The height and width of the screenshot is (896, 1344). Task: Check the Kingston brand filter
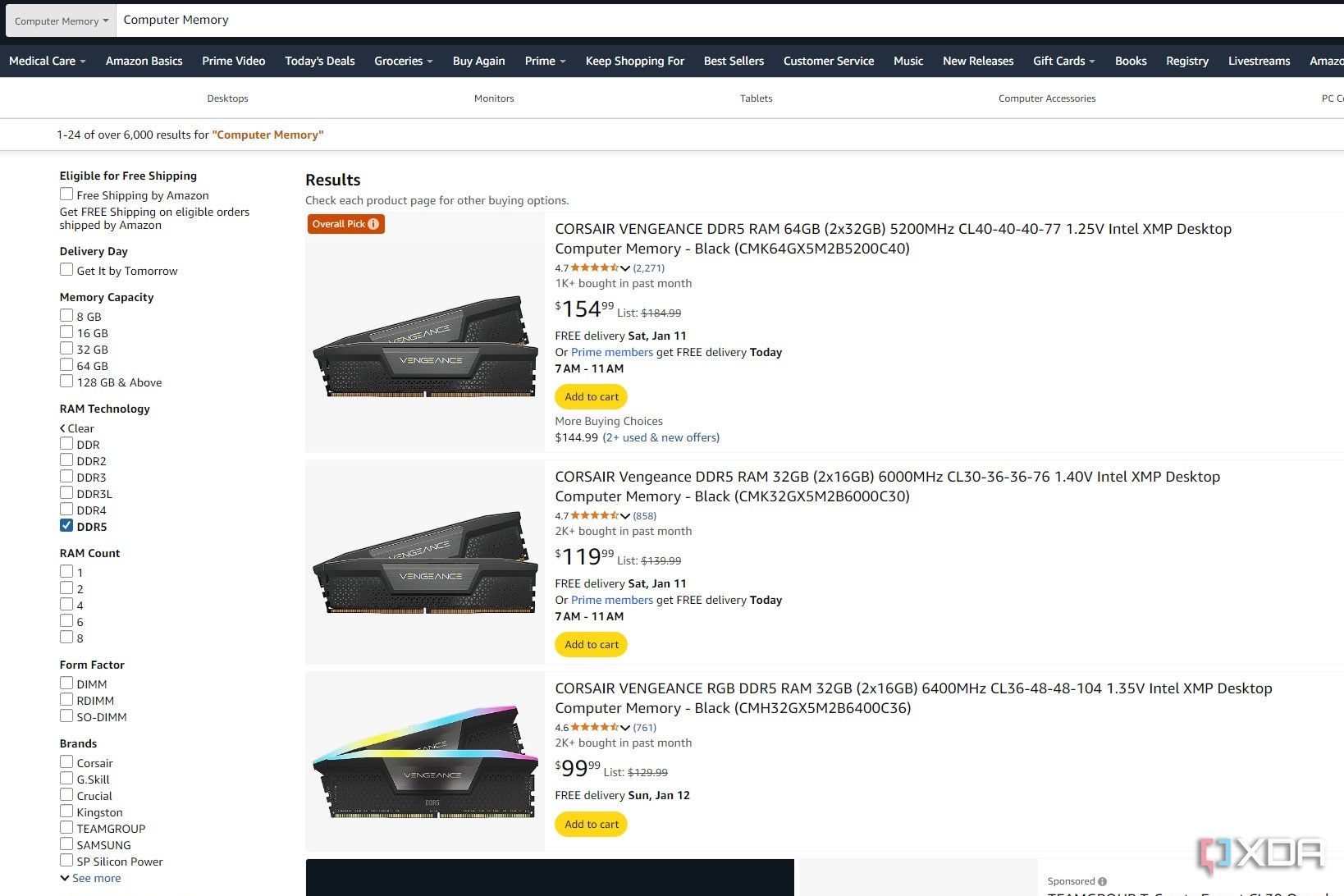[66, 811]
